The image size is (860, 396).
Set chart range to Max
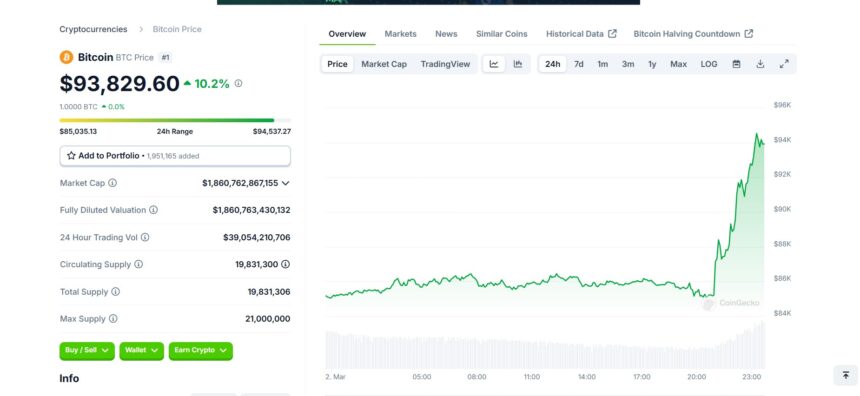678,64
